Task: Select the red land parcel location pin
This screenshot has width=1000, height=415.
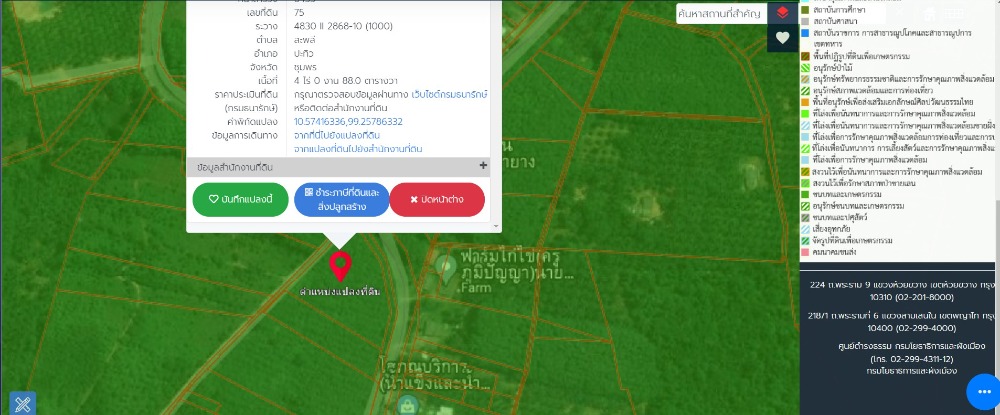Action: (340, 266)
